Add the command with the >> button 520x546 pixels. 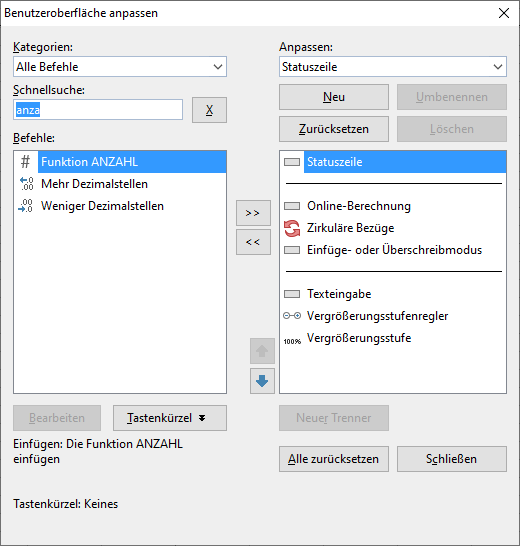(253, 213)
